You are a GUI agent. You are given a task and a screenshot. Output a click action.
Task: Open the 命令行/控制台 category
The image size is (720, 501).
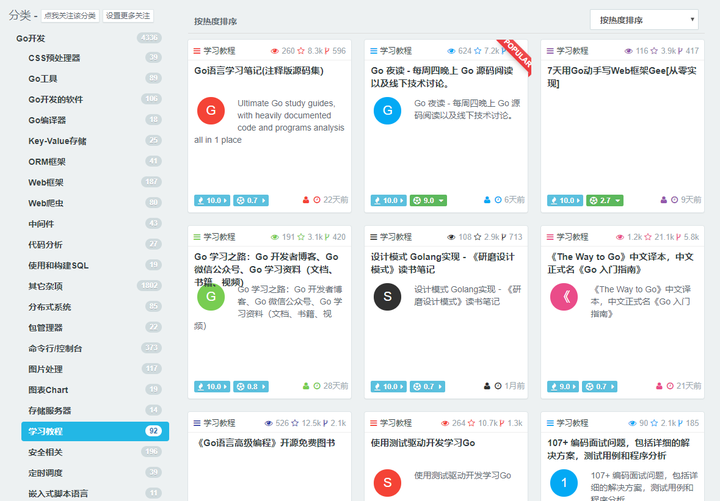click(x=55, y=348)
